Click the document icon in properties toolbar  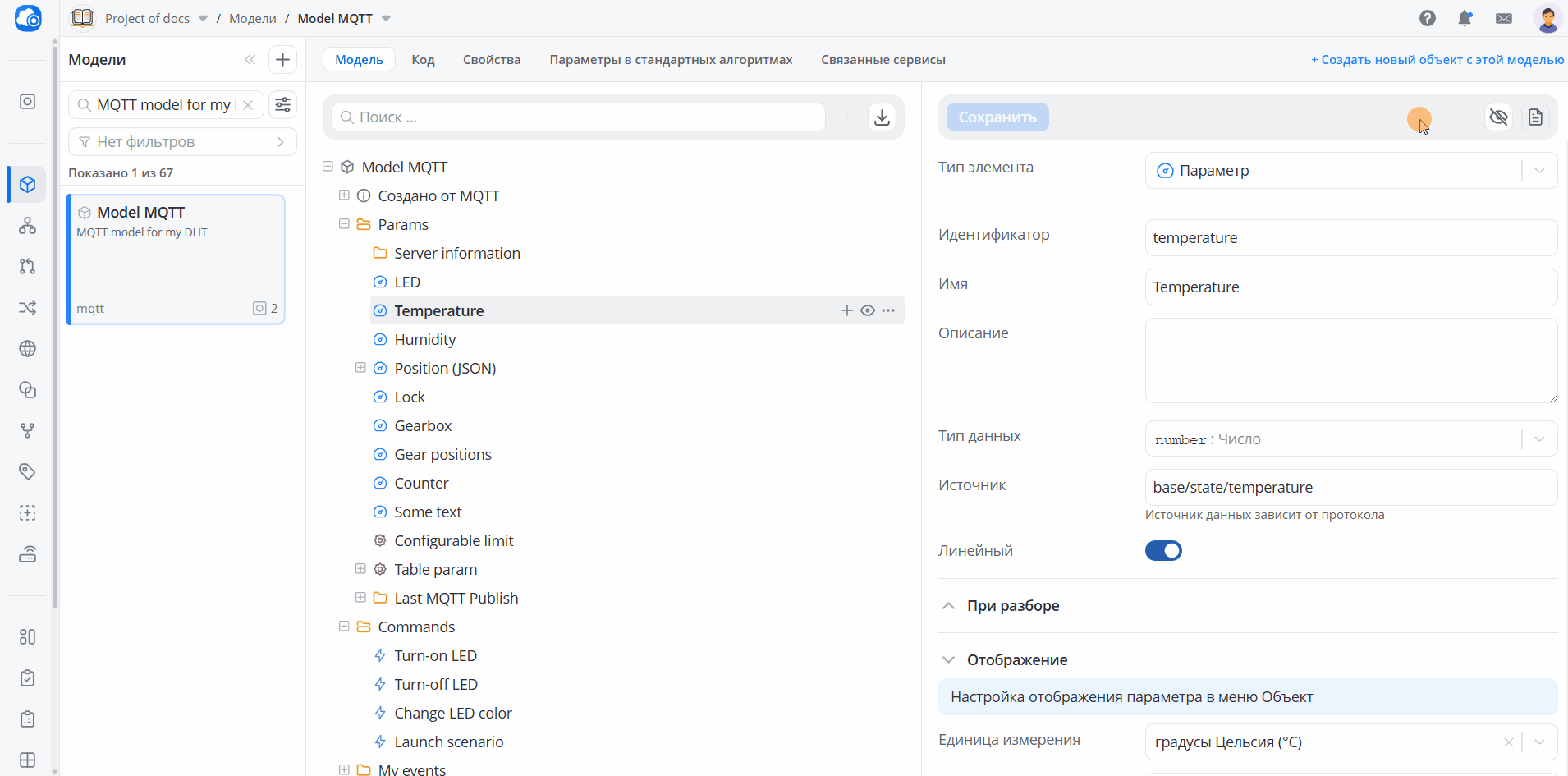1535,117
